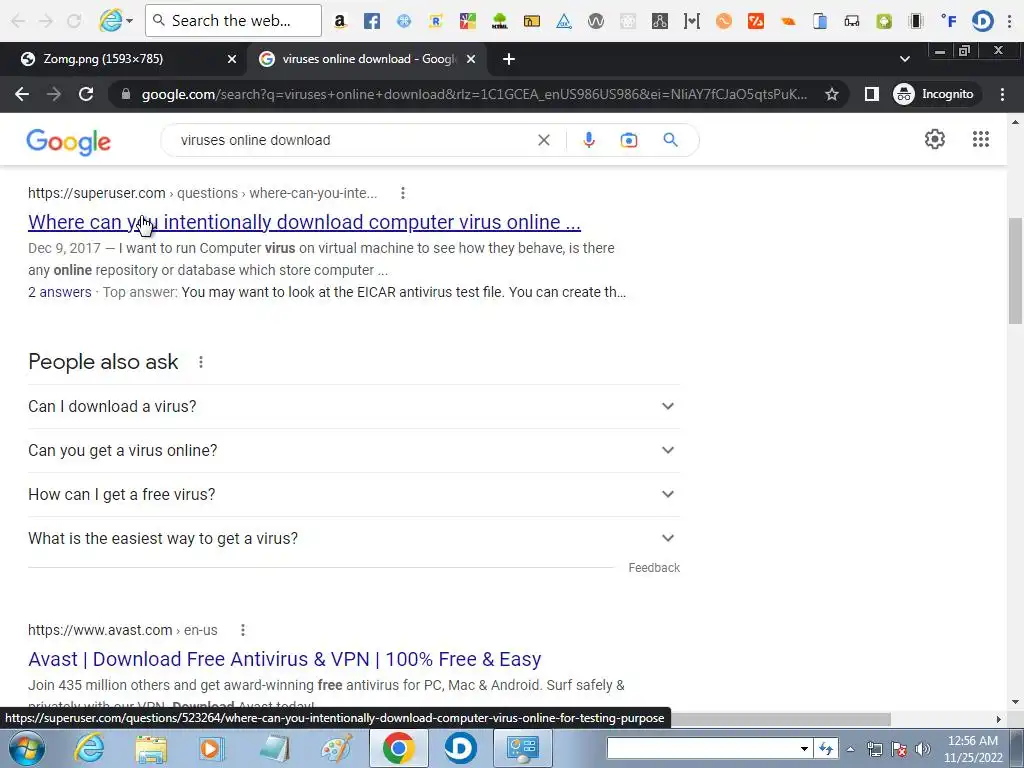Search by image with the camera icon
The image size is (1024, 768).
628,140
